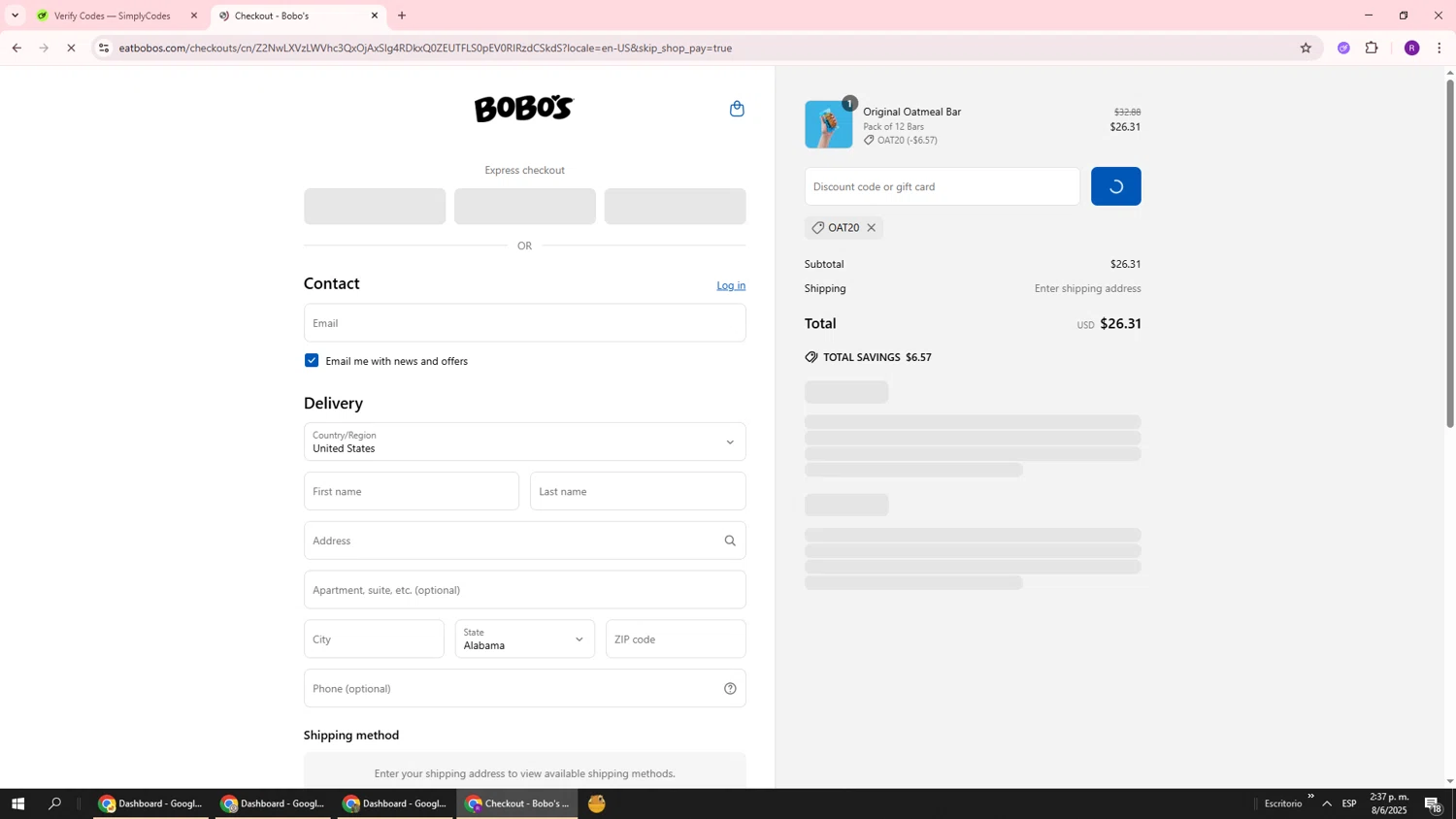This screenshot has height=819, width=1456.
Task: Remove the OAT20 discount code tag
Action: (x=871, y=228)
